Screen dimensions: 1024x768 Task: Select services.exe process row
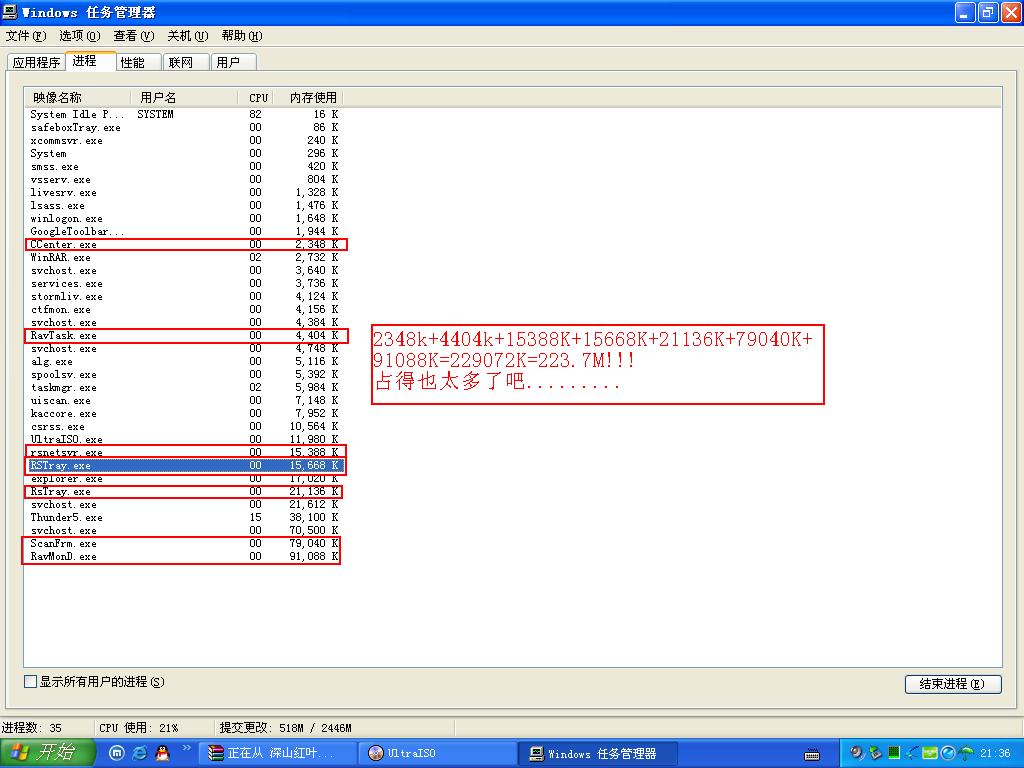point(184,283)
